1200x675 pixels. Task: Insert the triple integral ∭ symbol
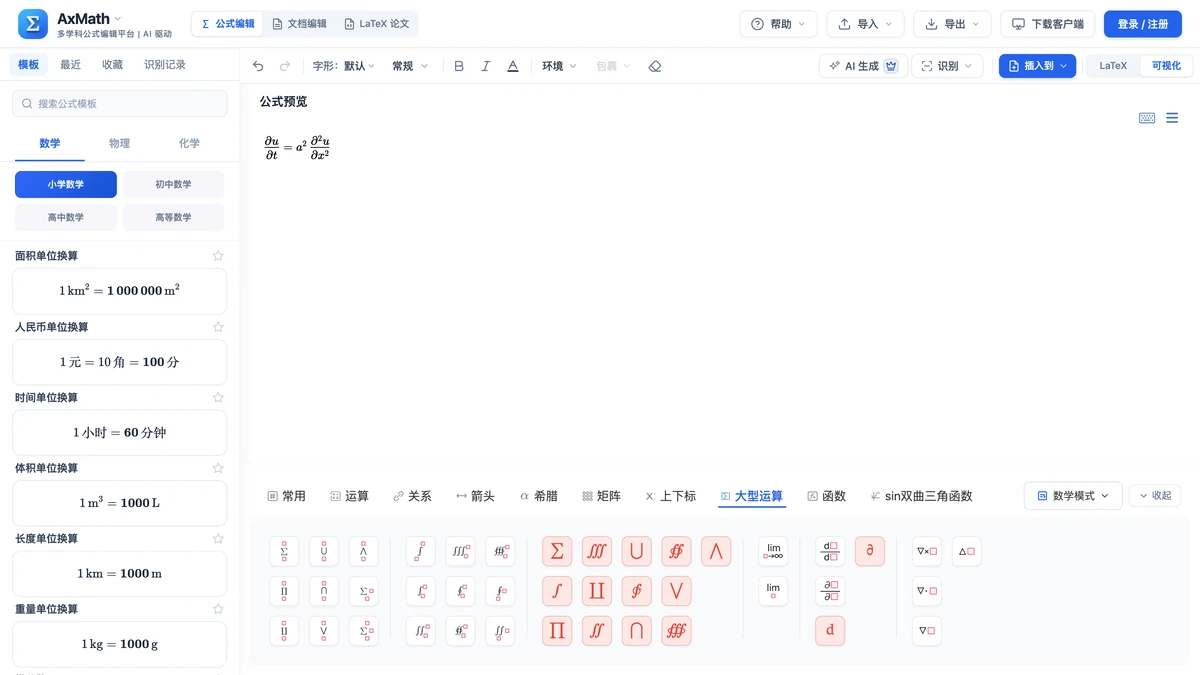point(597,551)
